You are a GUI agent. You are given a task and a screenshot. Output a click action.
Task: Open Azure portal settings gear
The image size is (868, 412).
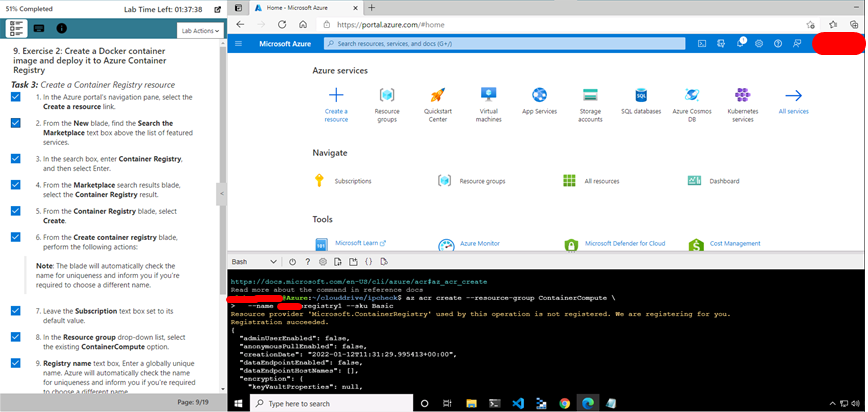click(759, 43)
